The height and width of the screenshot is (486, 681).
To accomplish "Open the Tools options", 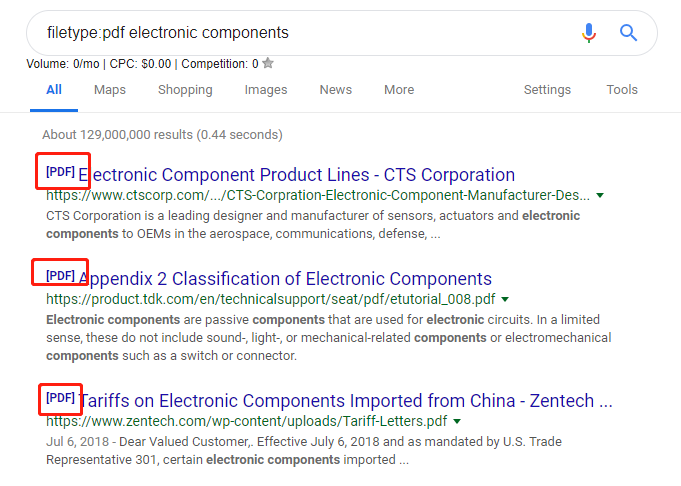I will click(622, 90).
